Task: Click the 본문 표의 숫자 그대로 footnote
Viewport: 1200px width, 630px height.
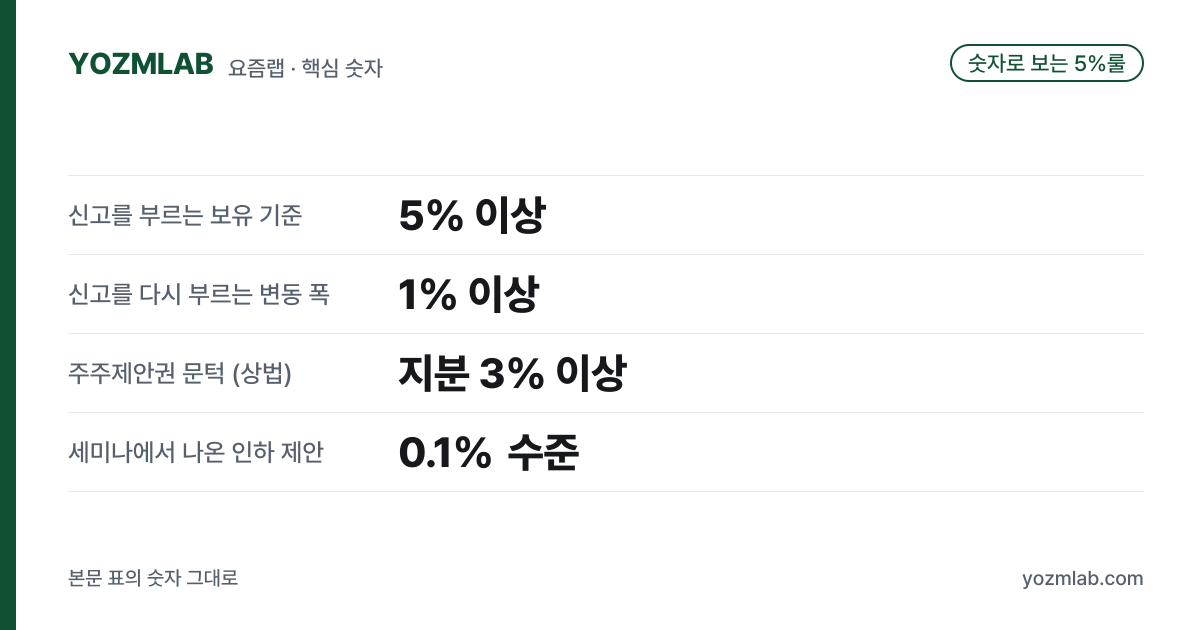Action: (153, 578)
